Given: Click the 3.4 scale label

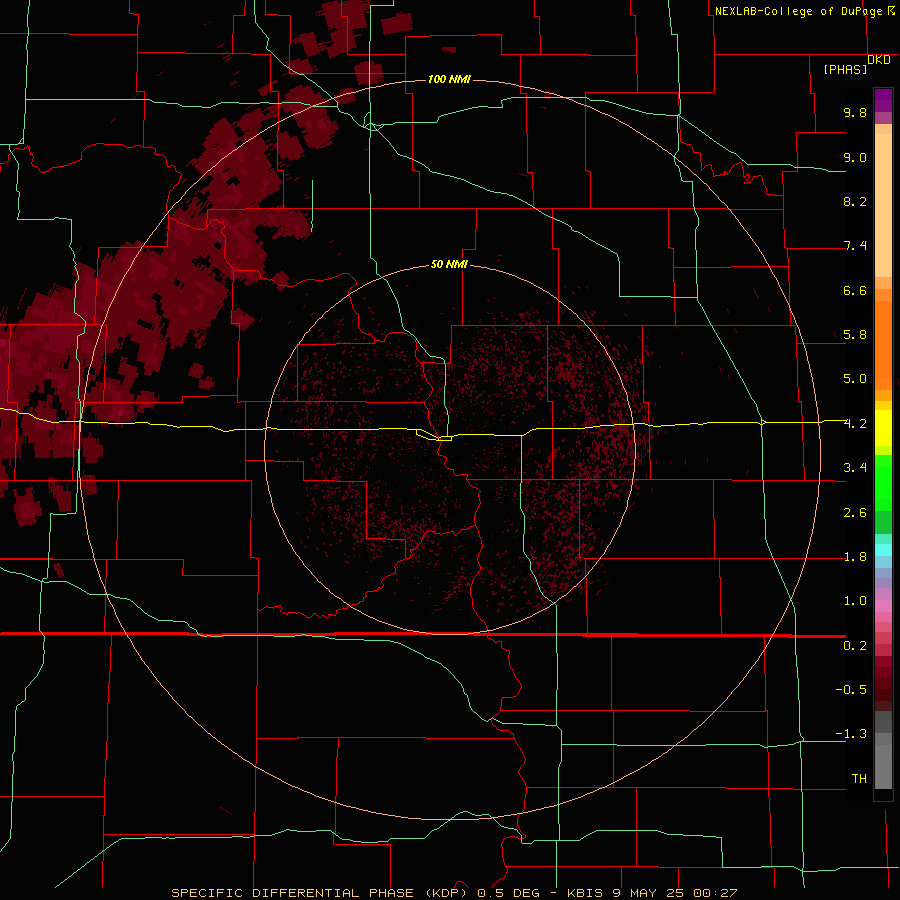Looking at the screenshot, I should (855, 468).
